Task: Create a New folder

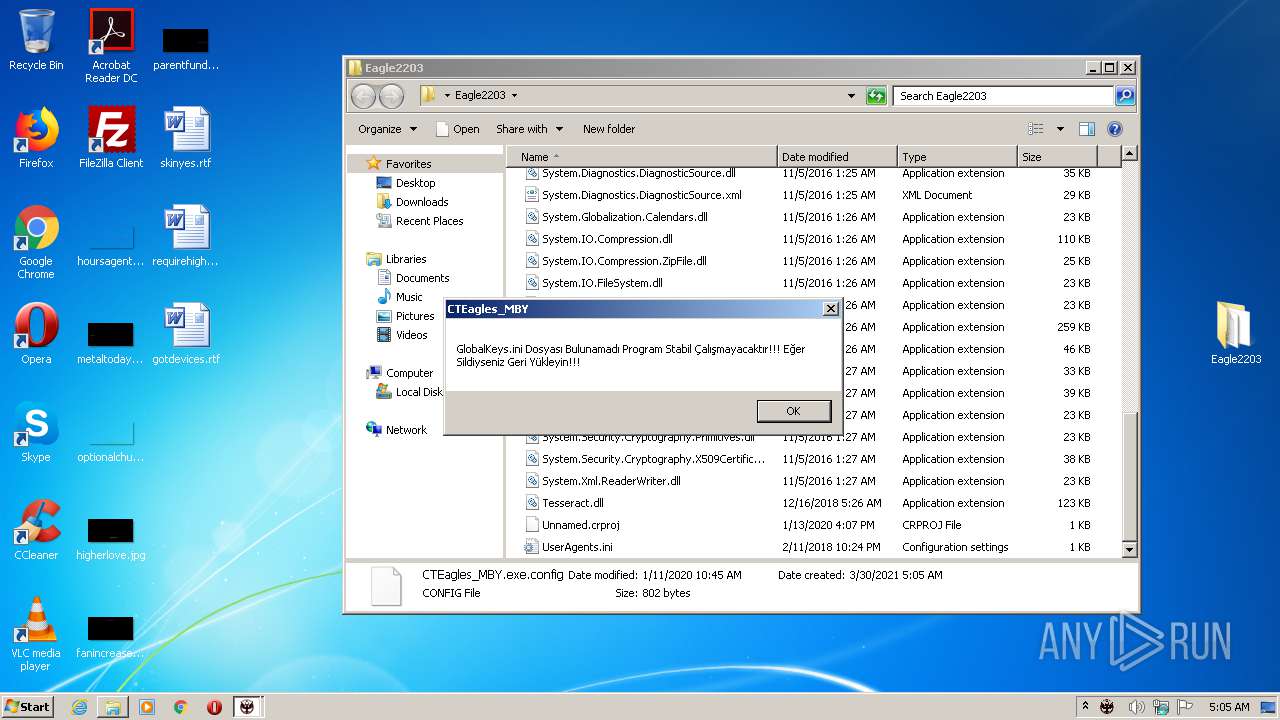Action: click(x=609, y=129)
